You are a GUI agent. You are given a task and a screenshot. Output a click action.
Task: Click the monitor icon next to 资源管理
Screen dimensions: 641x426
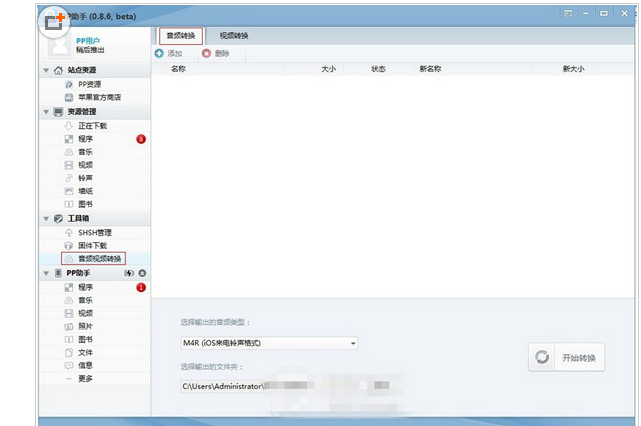tap(58, 112)
